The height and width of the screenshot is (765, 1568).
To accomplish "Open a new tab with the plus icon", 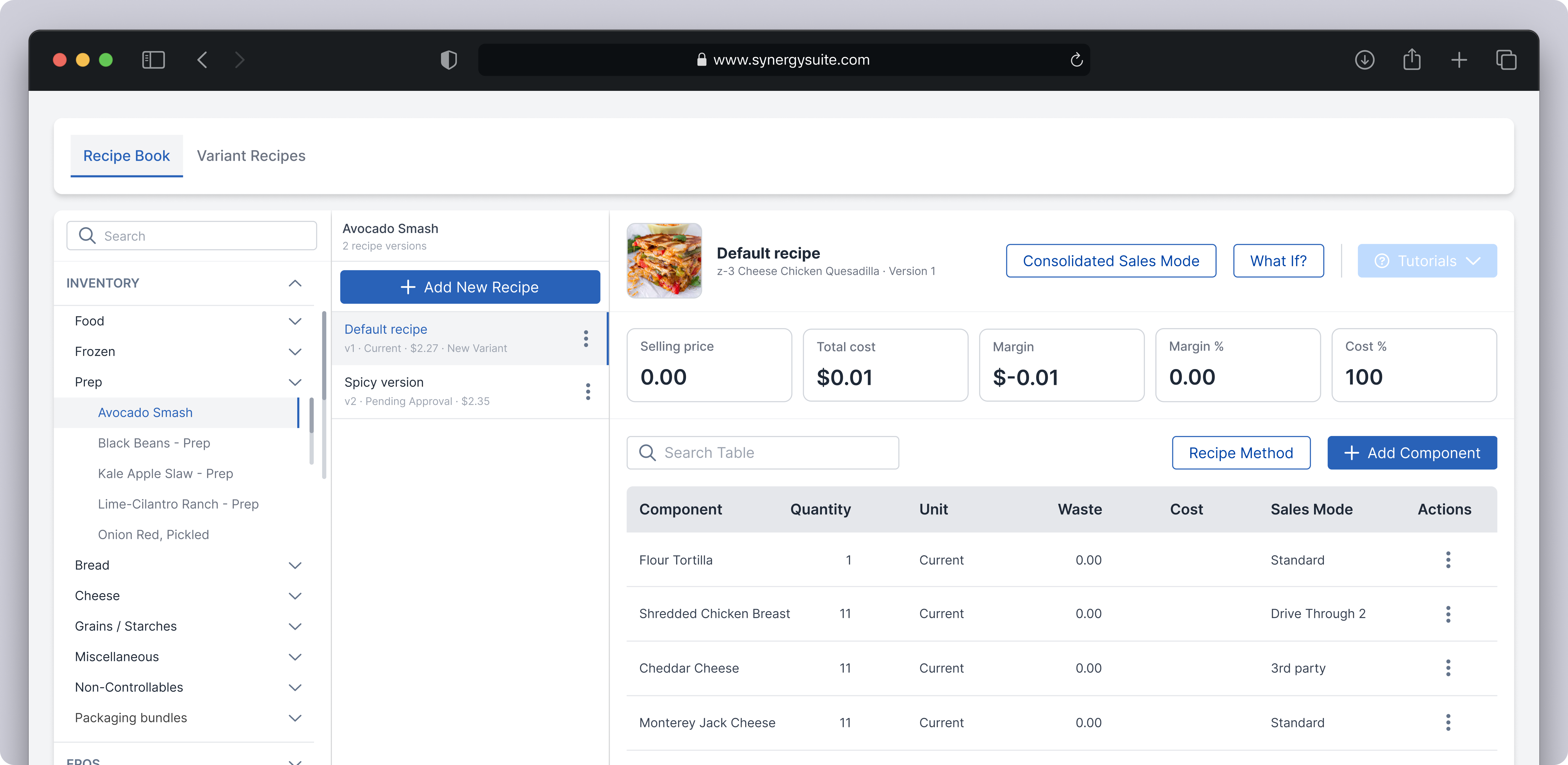I will coord(1459,60).
